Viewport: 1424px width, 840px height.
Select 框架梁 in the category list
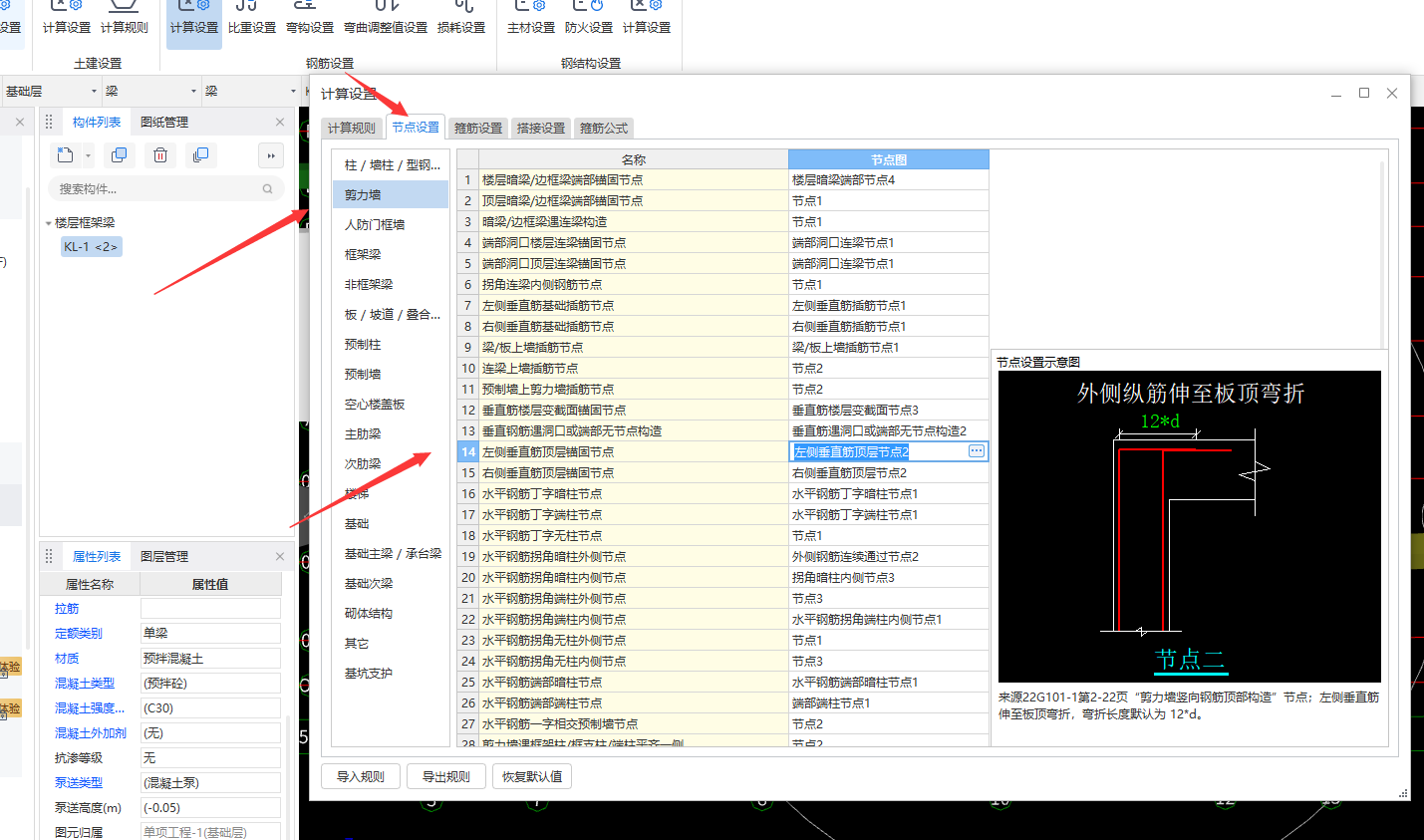click(x=392, y=254)
